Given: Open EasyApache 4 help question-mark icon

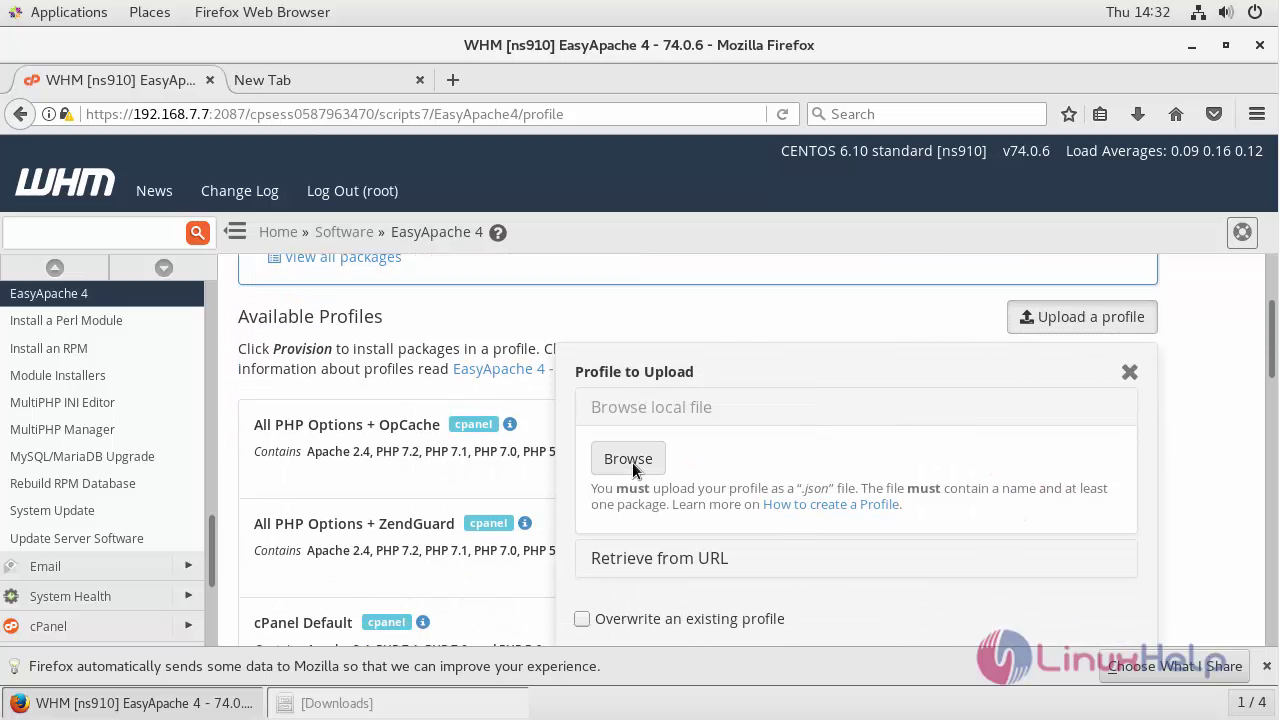Looking at the screenshot, I should pyautogui.click(x=498, y=232).
